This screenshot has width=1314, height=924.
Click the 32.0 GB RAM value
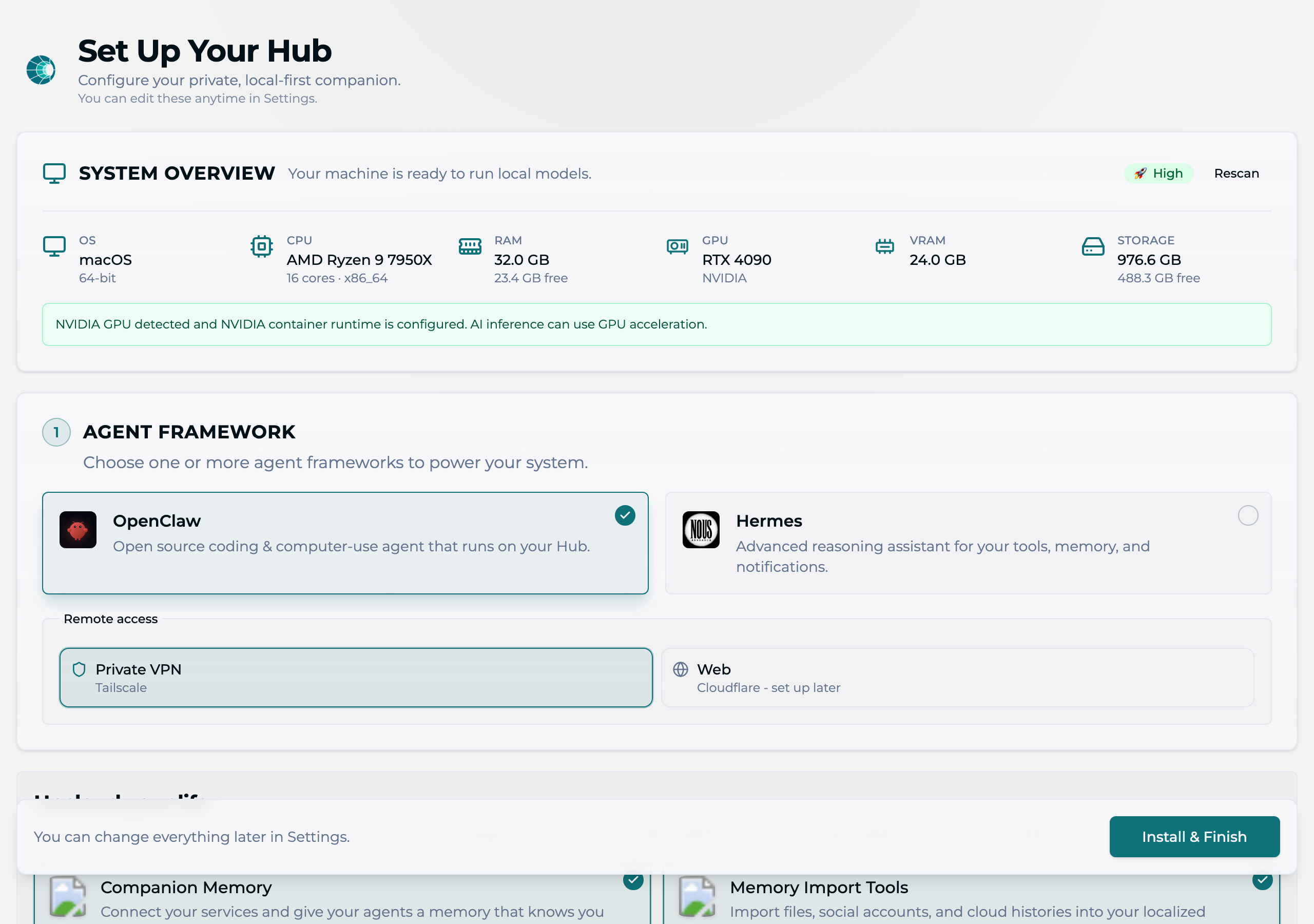coord(522,260)
